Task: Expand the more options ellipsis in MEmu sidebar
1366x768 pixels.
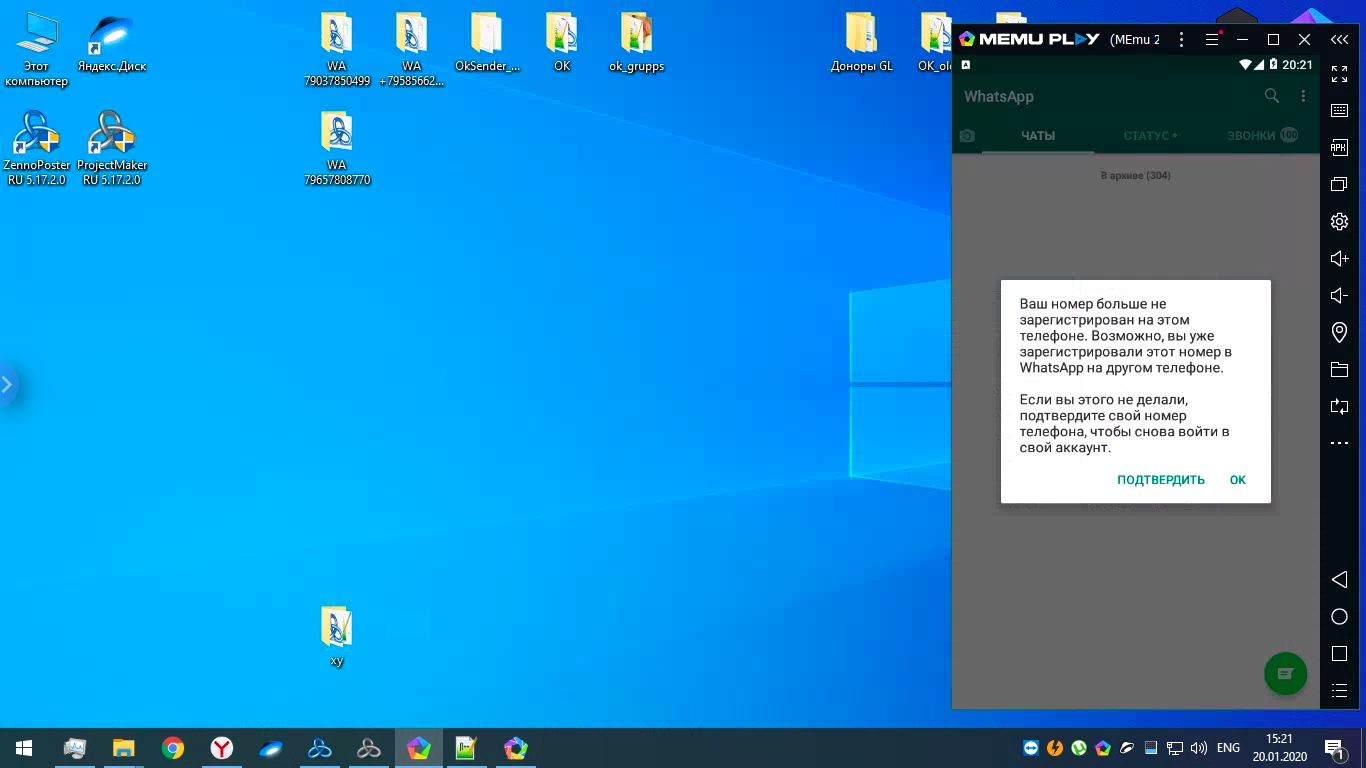Action: (x=1339, y=443)
